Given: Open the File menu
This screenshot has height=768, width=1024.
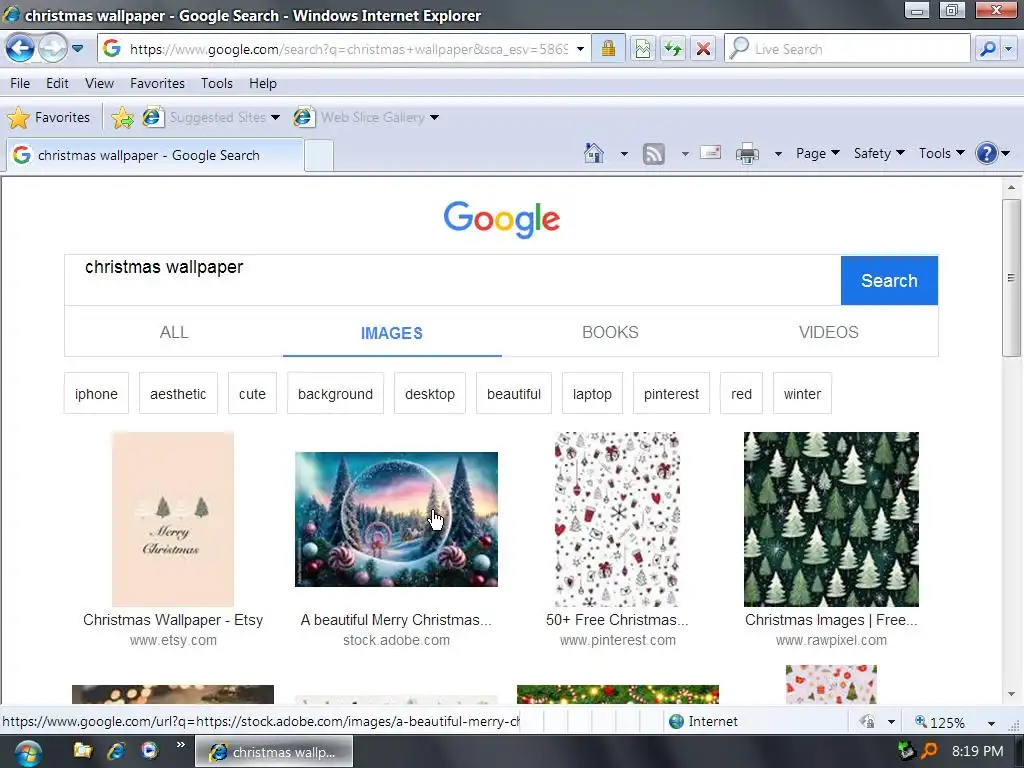Looking at the screenshot, I should click(20, 84).
